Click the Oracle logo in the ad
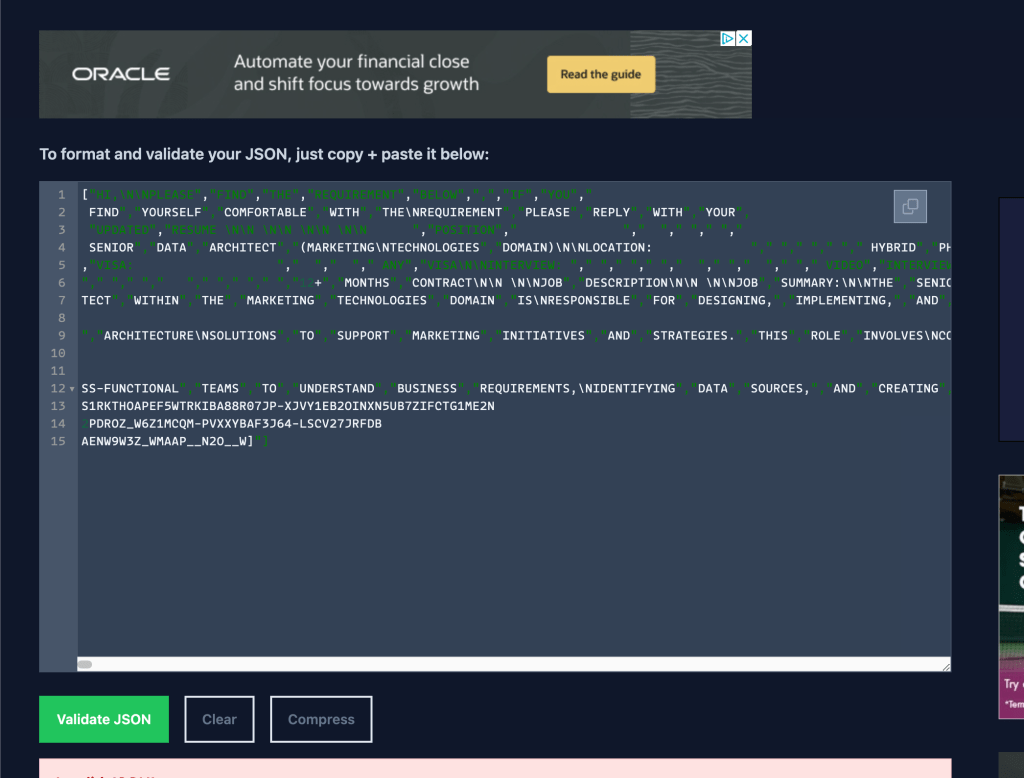The height and width of the screenshot is (778, 1024). [x=121, y=74]
